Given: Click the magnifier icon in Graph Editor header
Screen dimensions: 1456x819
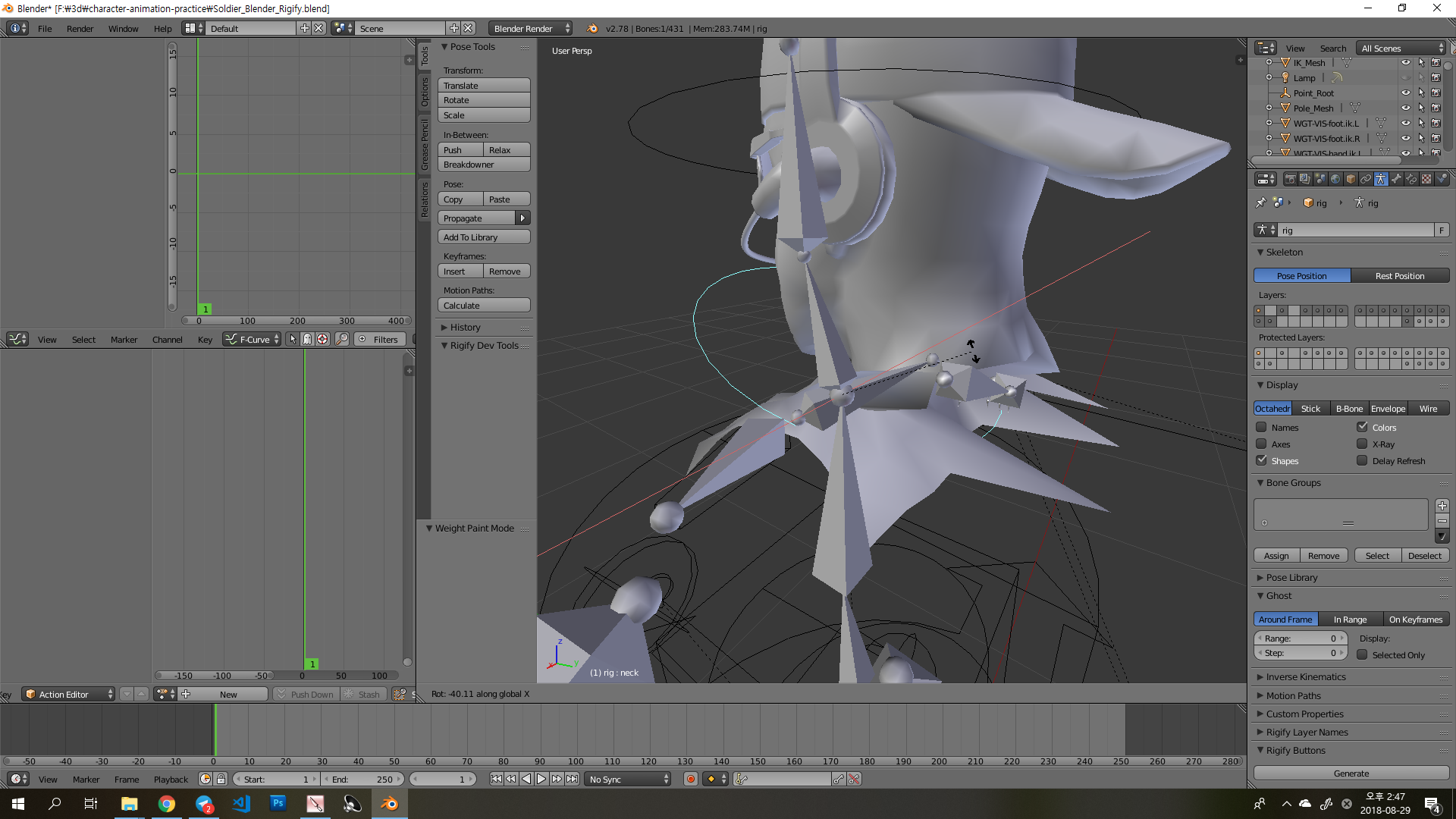Looking at the screenshot, I should pos(342,340).
